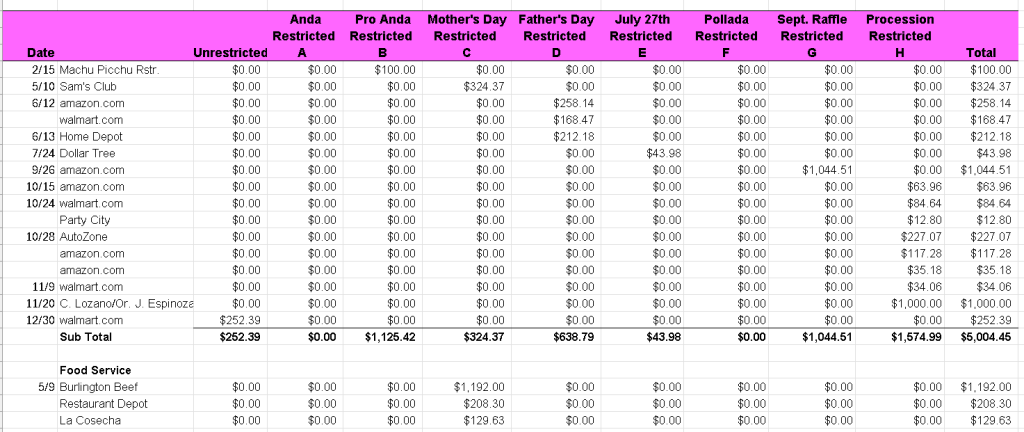Select the Sub Total row label
This screenshot has height=432, width=1024.
(83, 337)
